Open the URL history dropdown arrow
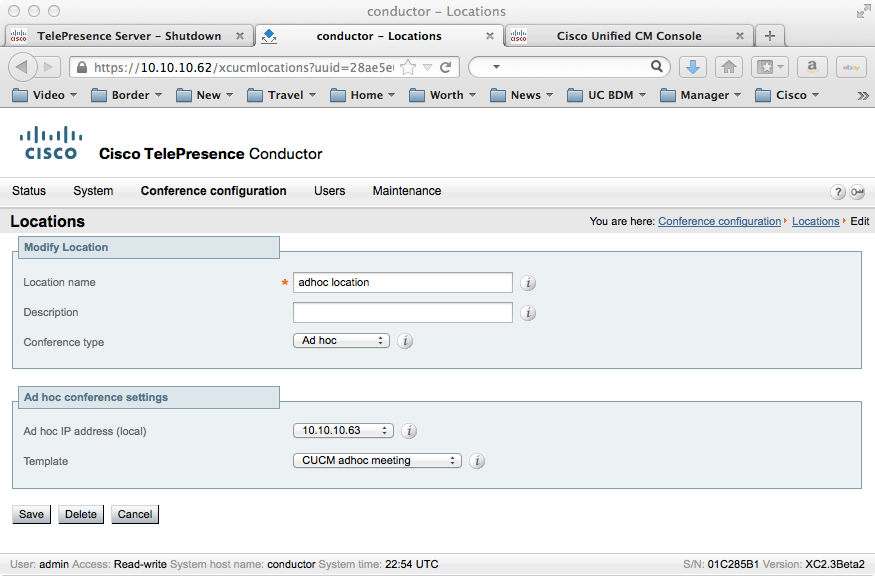 [x=427, y=68]
